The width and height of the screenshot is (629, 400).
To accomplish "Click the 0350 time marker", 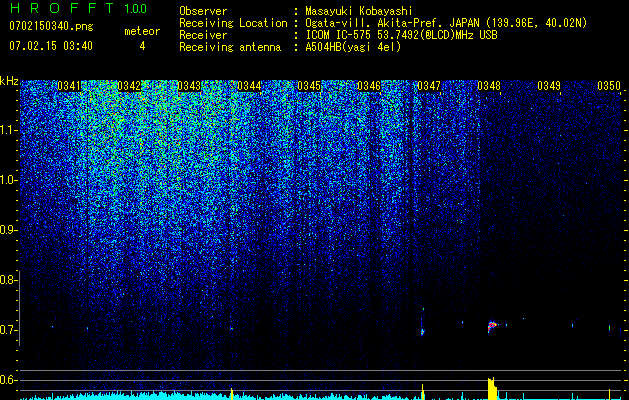I will tap(609, 86).
